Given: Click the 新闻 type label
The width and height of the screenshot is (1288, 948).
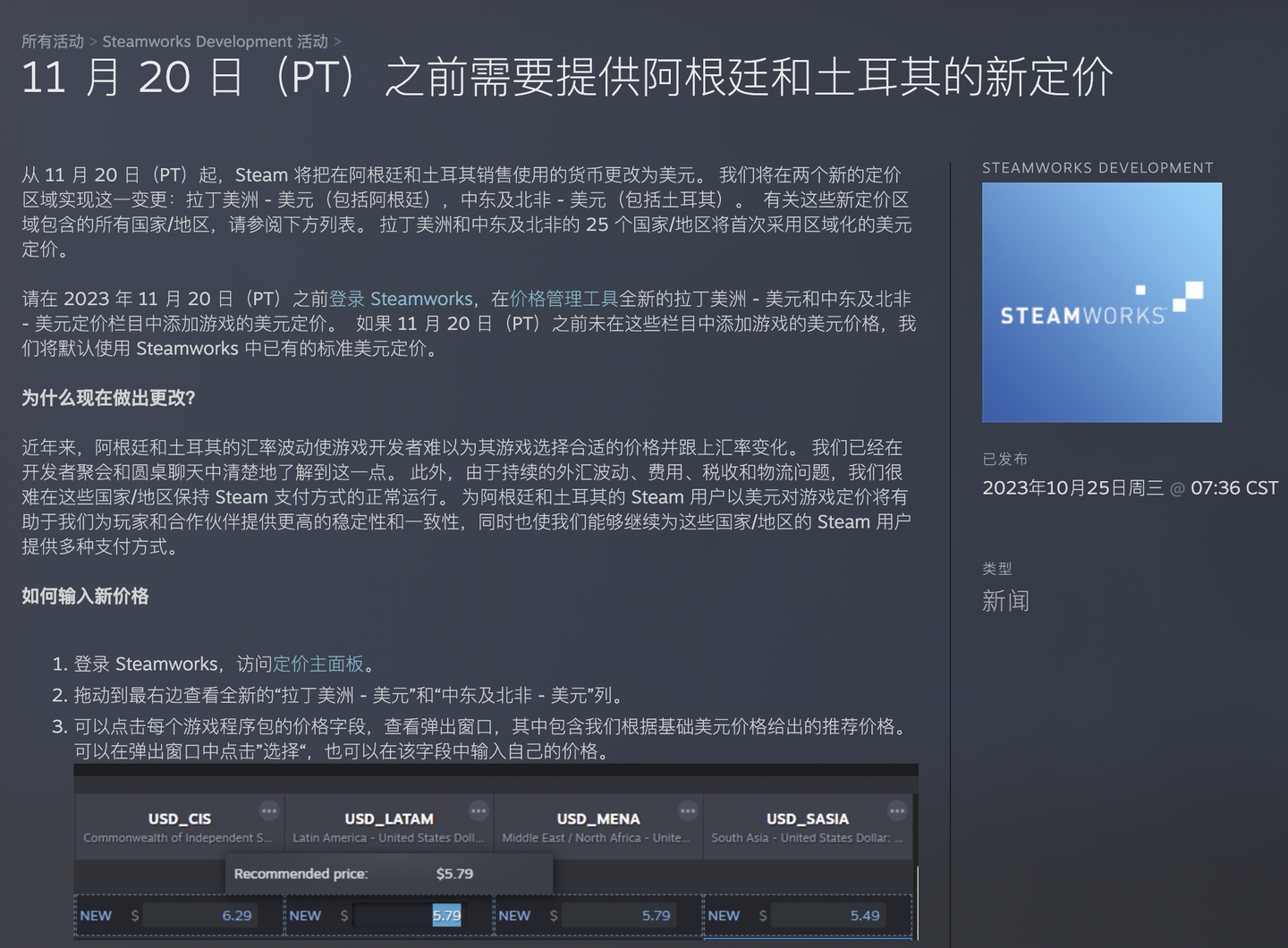Looking at the screenshot, I should point(1006,600).
